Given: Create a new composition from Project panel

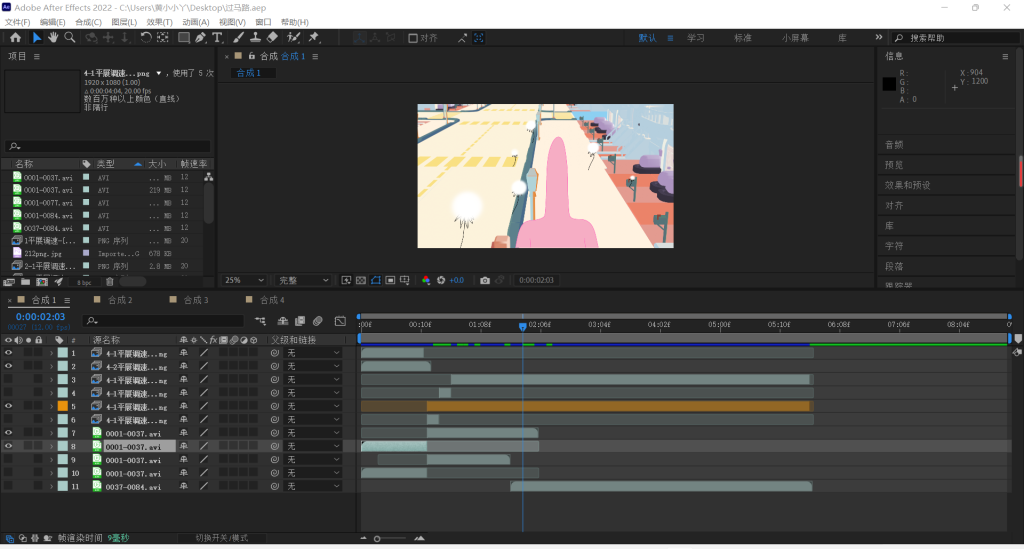Looking at the screenshot, I should point(42,282).
